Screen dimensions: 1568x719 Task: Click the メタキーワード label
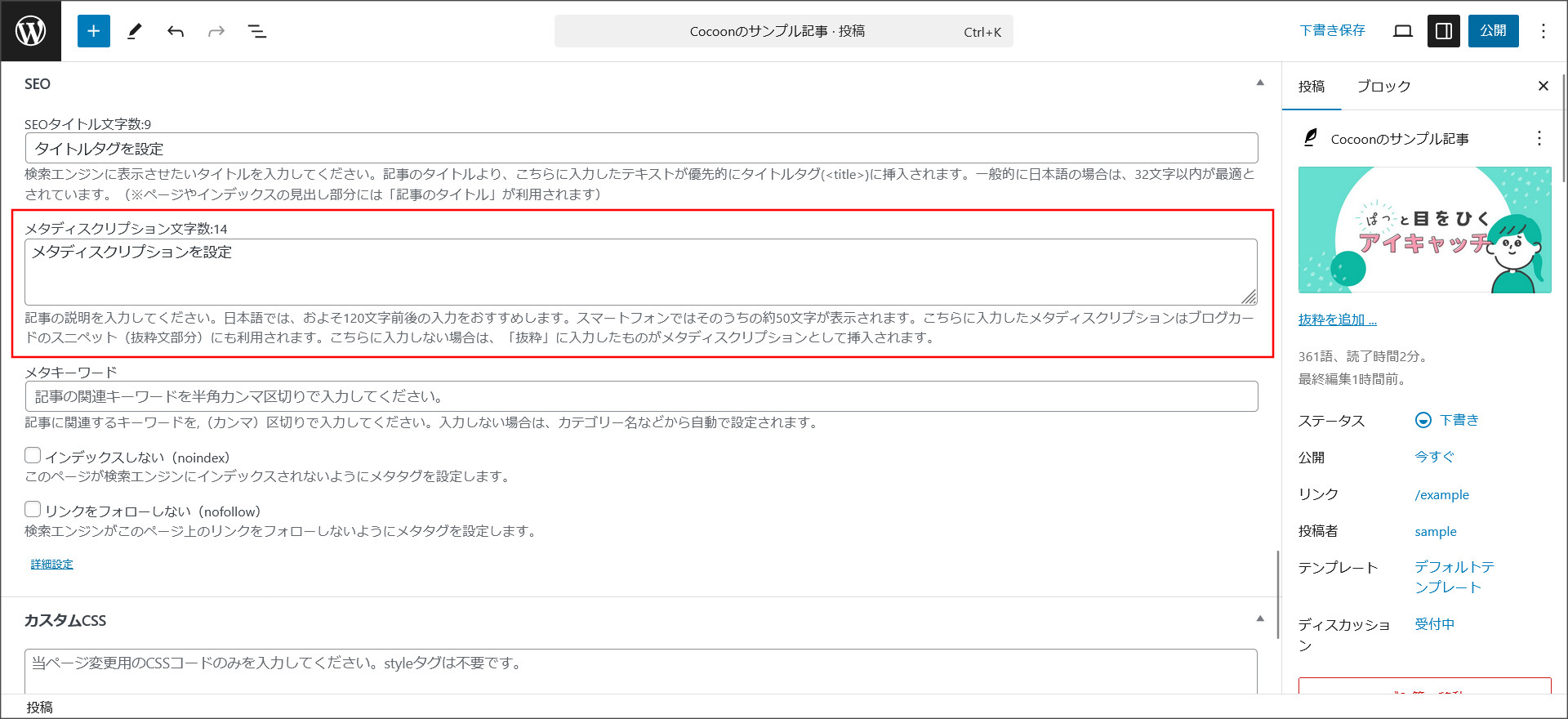(x=71, y=372)
